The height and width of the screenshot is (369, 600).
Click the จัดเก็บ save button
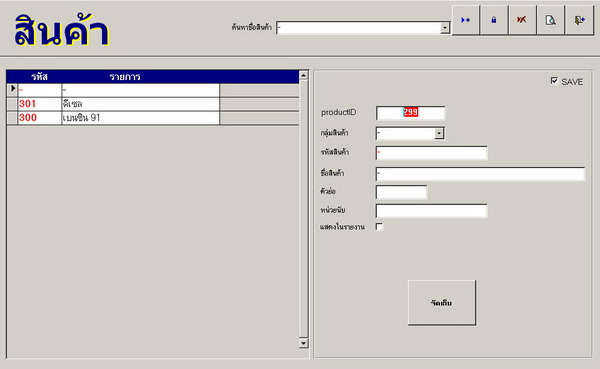442,303
